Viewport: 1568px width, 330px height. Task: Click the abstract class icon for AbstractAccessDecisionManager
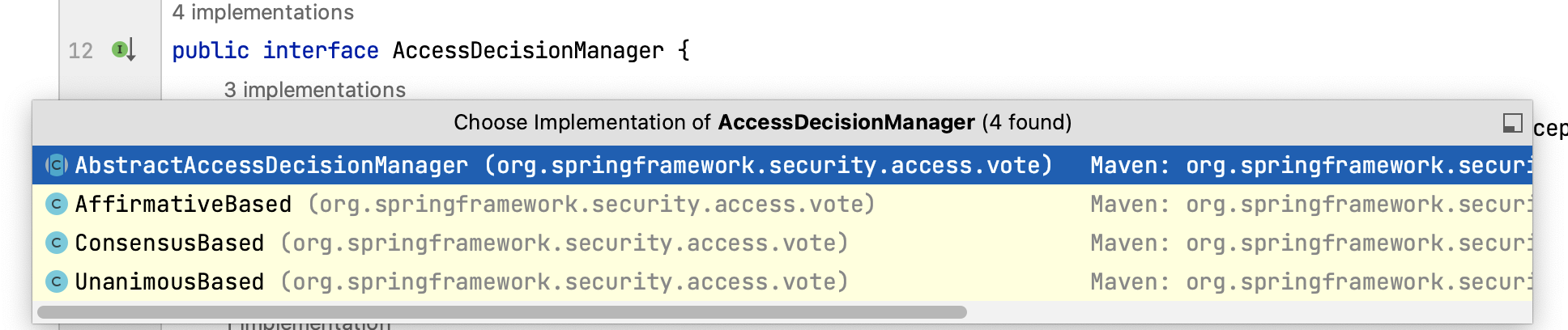pos(56,165)
